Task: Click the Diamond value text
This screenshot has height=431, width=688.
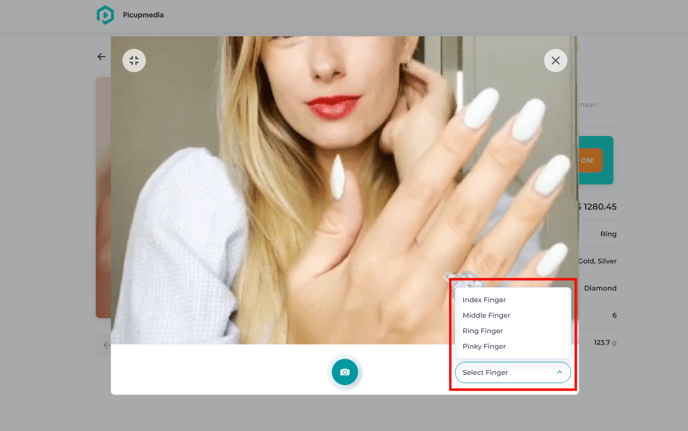Action: [600, 288]
